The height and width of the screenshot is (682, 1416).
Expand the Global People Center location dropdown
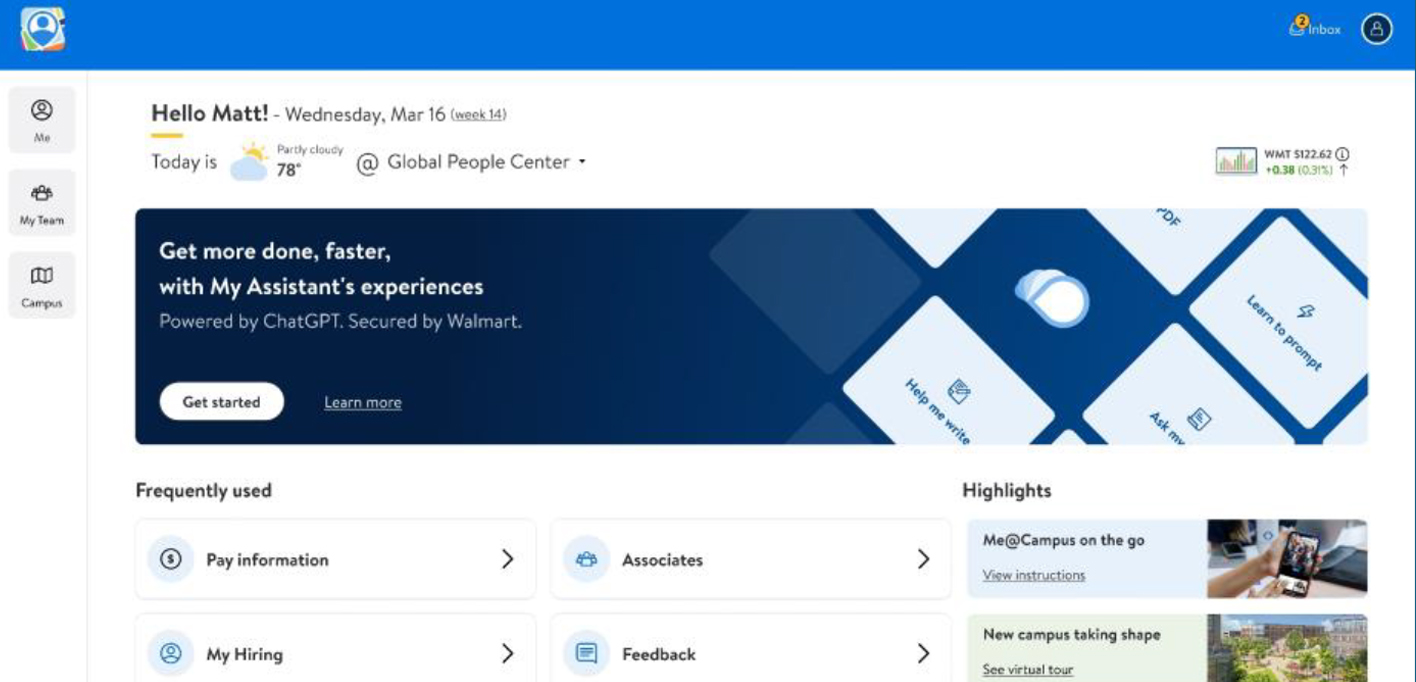582,162
